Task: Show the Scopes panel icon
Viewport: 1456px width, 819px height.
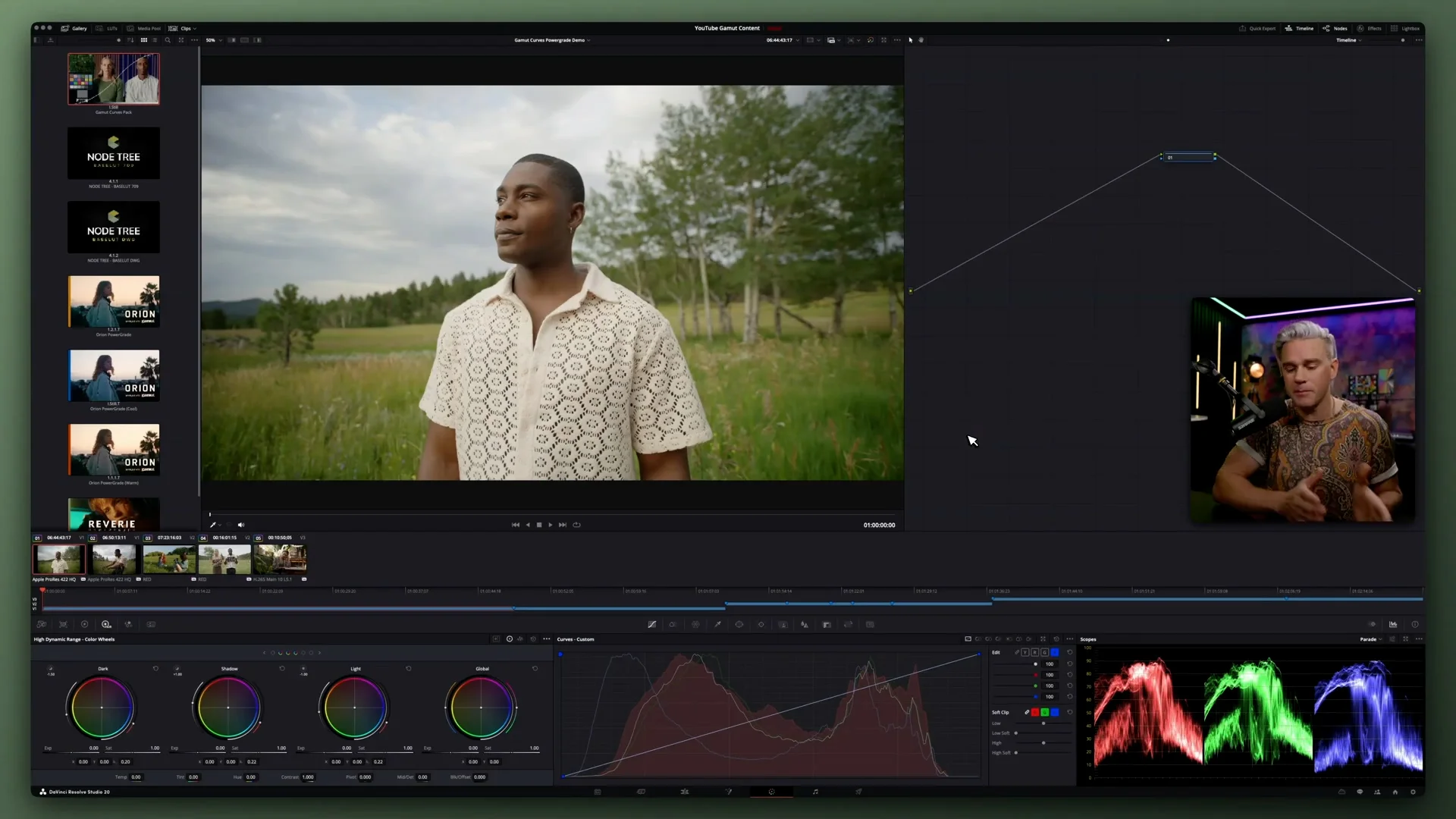Action: [x=1393, y=624]
